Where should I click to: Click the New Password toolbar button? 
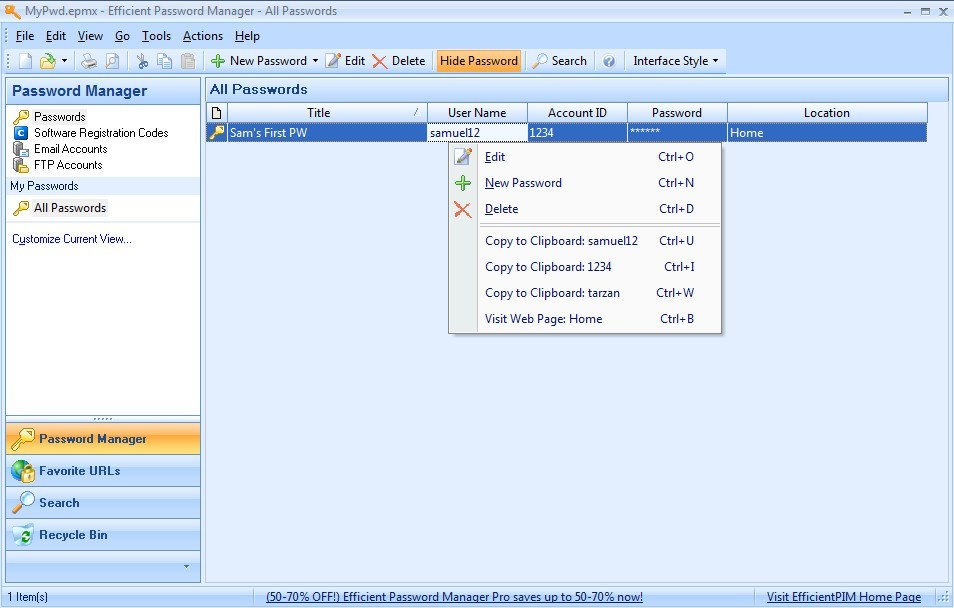[259, 61]
